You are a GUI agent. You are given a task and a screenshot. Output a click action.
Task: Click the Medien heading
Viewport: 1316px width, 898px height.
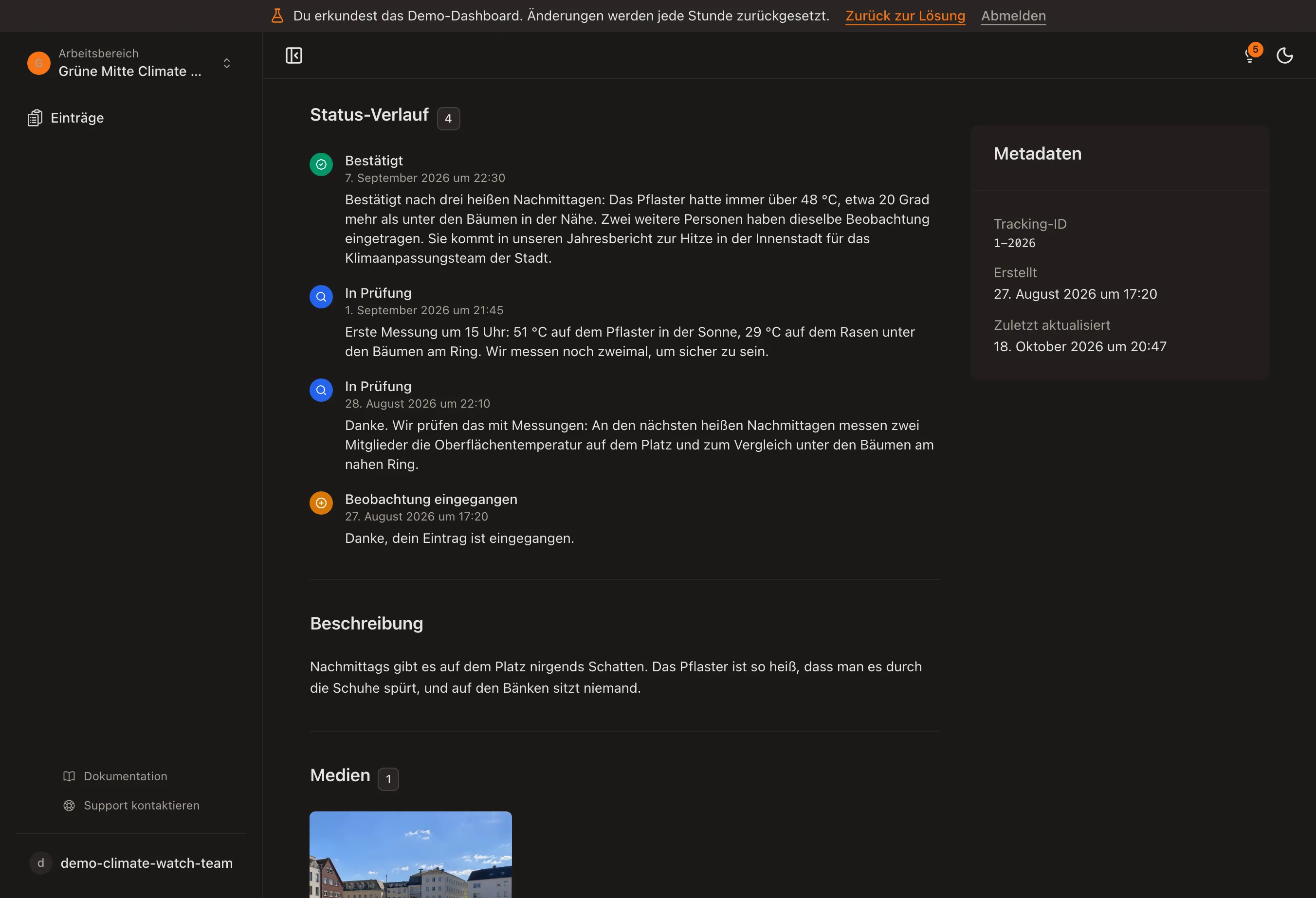pyautogui.click(x=340, y=775)
